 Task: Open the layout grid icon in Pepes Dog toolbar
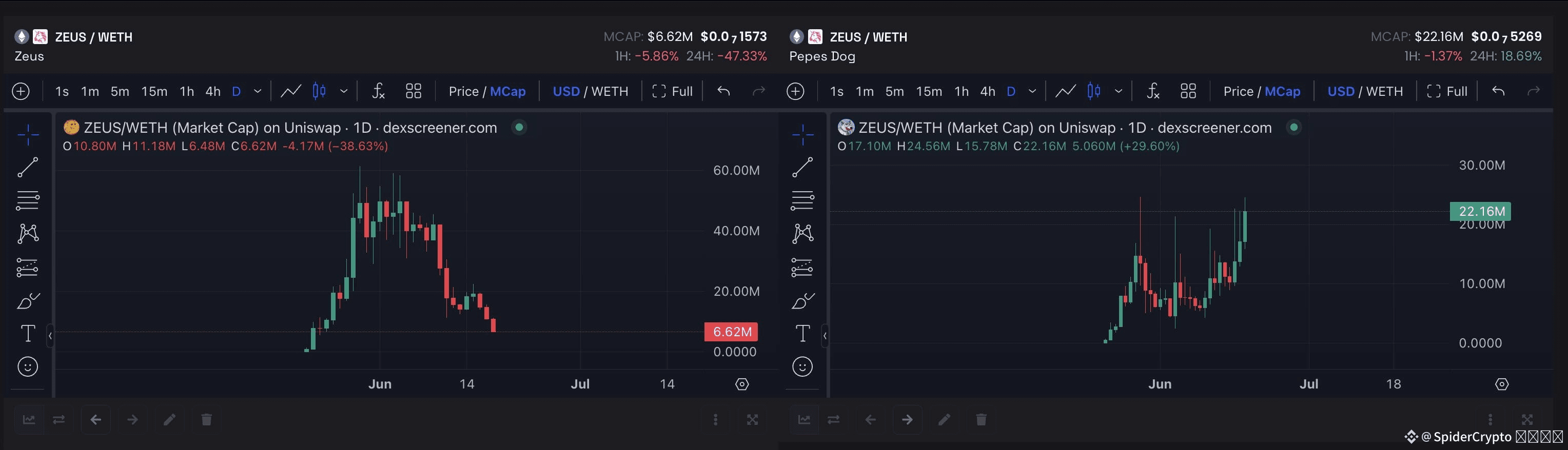pyautogui.click(x=1188, y=91)
